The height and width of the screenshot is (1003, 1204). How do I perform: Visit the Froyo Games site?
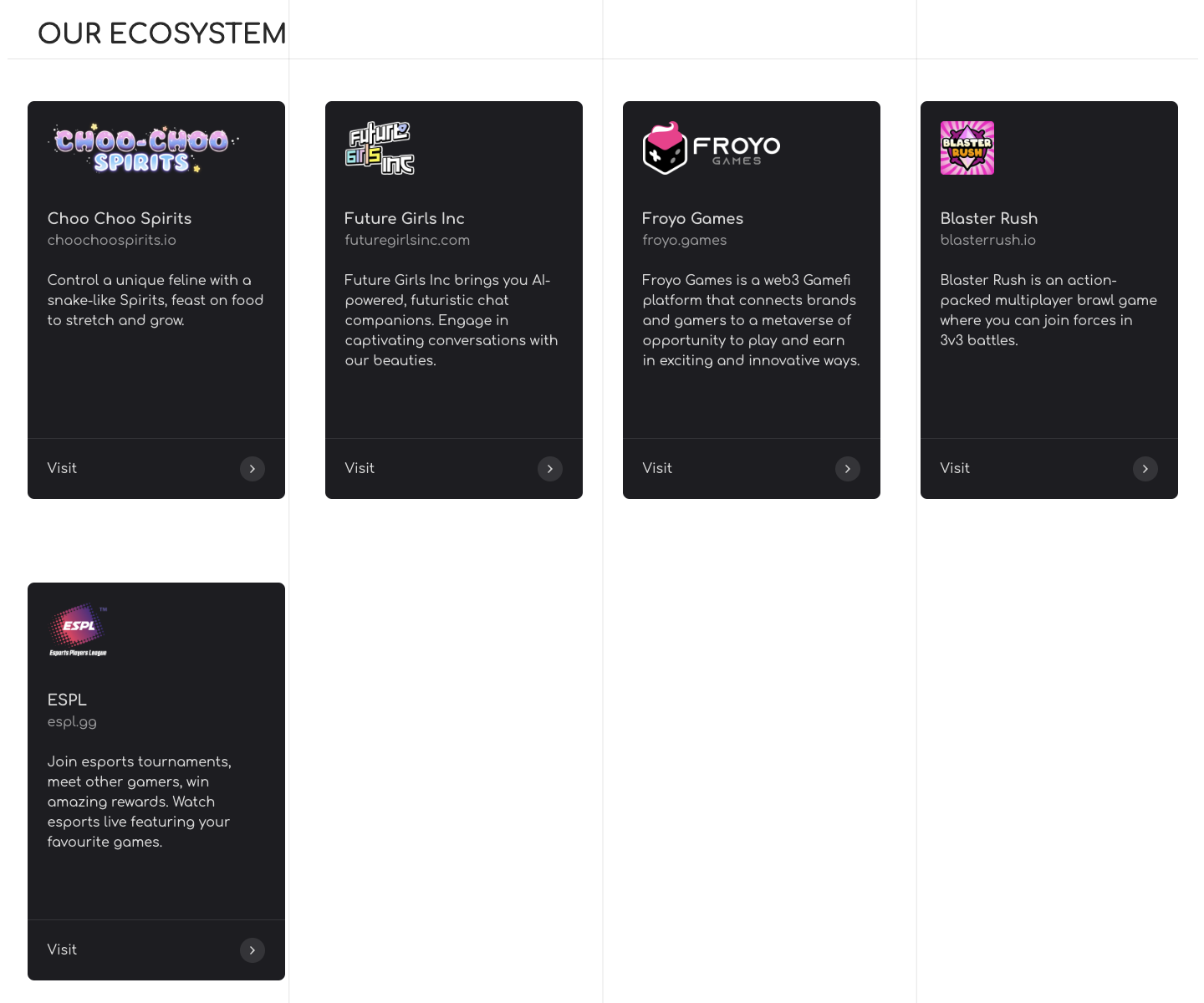tap(752, 469)
